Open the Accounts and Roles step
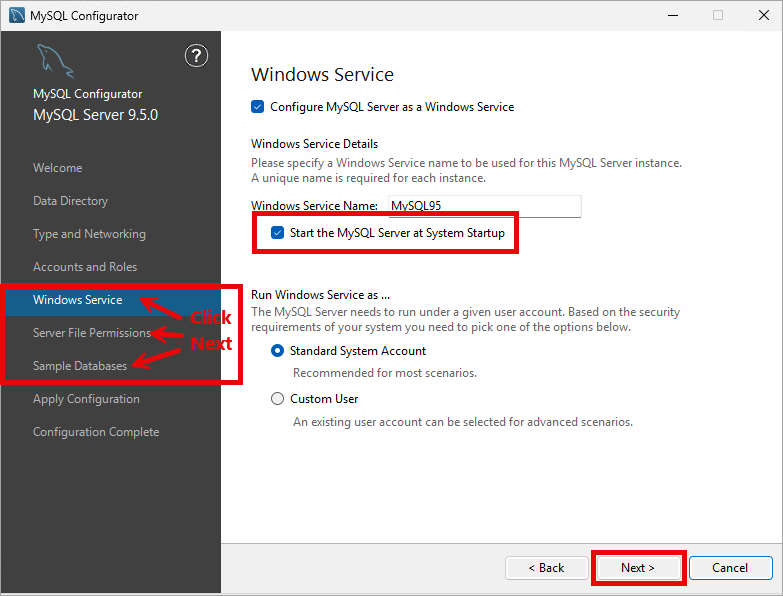The height and width of the screenshot is (596, 783). 85,267
